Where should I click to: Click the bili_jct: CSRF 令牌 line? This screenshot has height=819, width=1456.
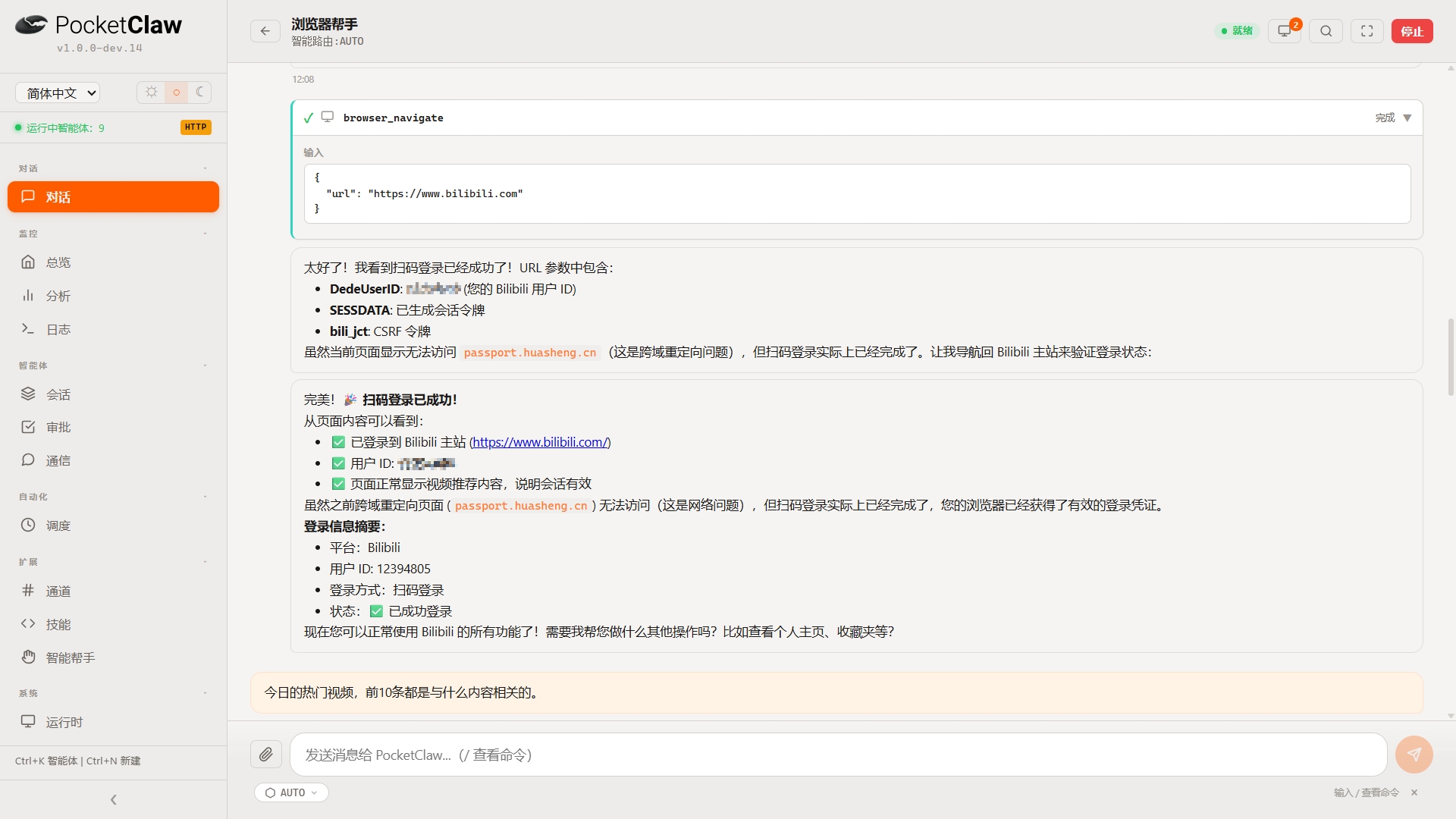click(x=380, y=331)
